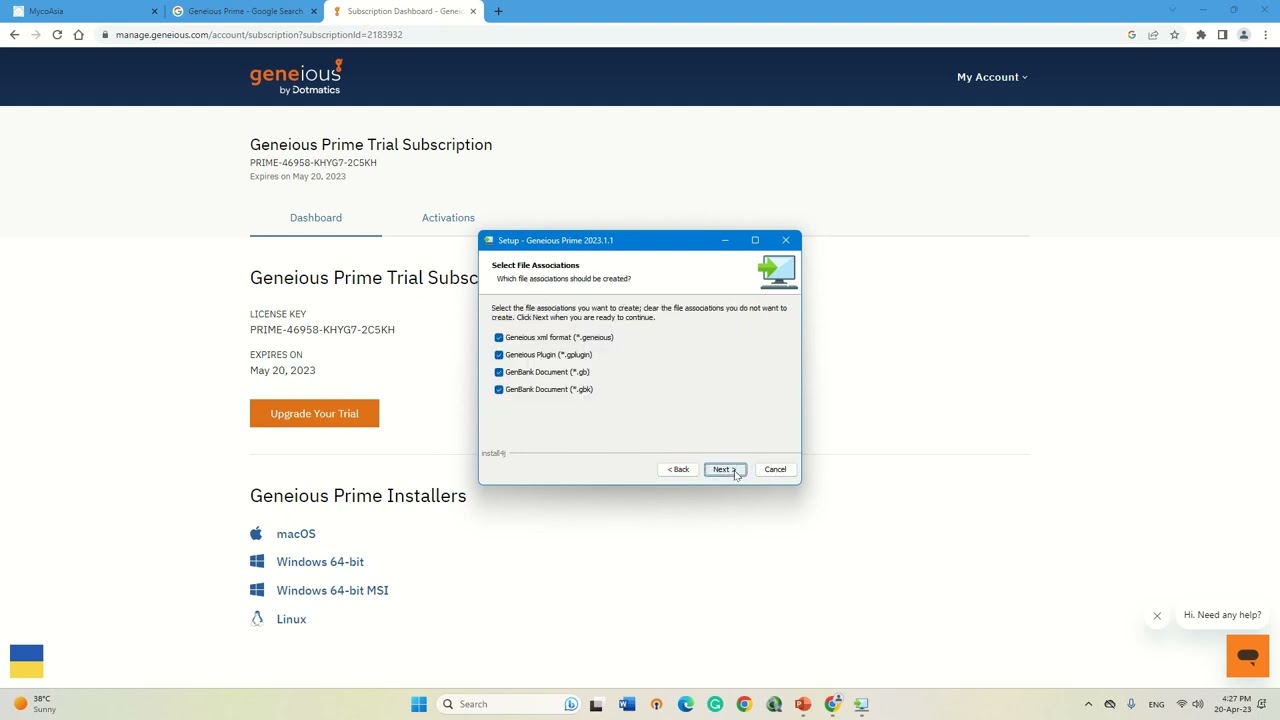This screenshot has height=720, width=1280.
Task: Open the orange chat widget button
Action: (1248, 657)
